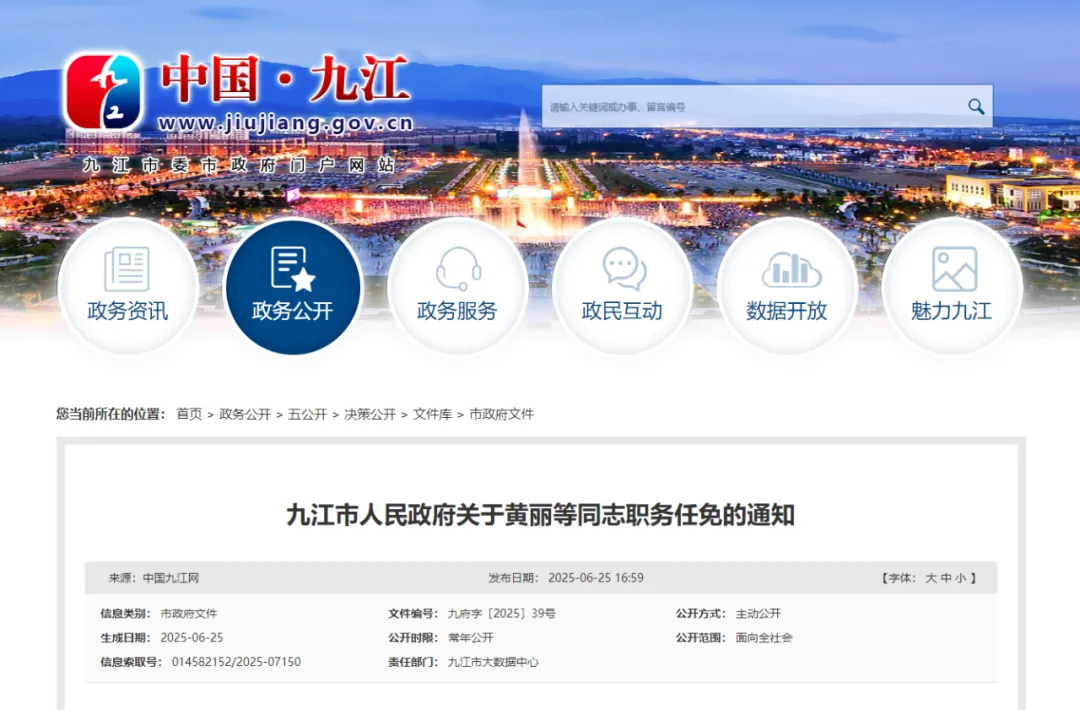Open 决策公开 breadcrumb link
This screenshot has height=710, width=1080.
pos(370,414)
